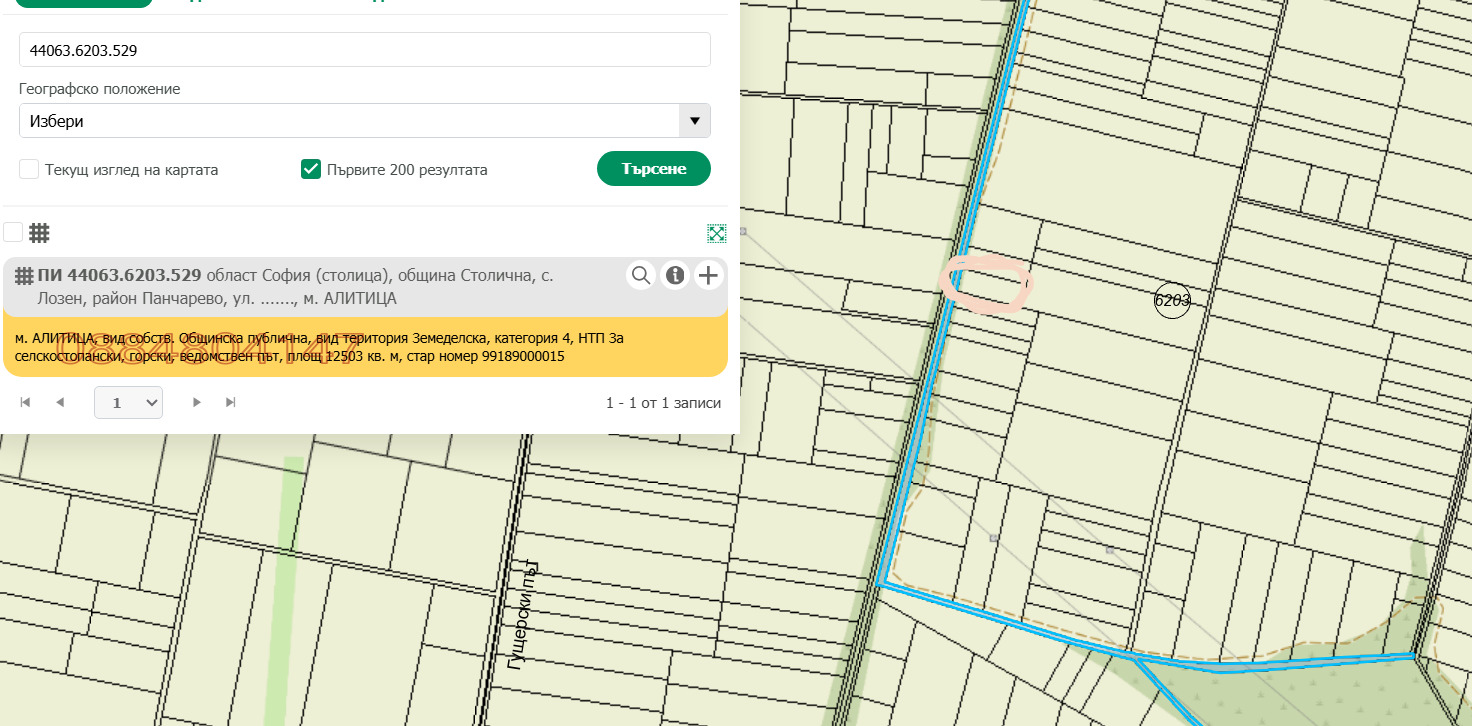Go to first results page
Image resolution: width=1472 pixels, height=726 pixels.
tap(26, 402)
